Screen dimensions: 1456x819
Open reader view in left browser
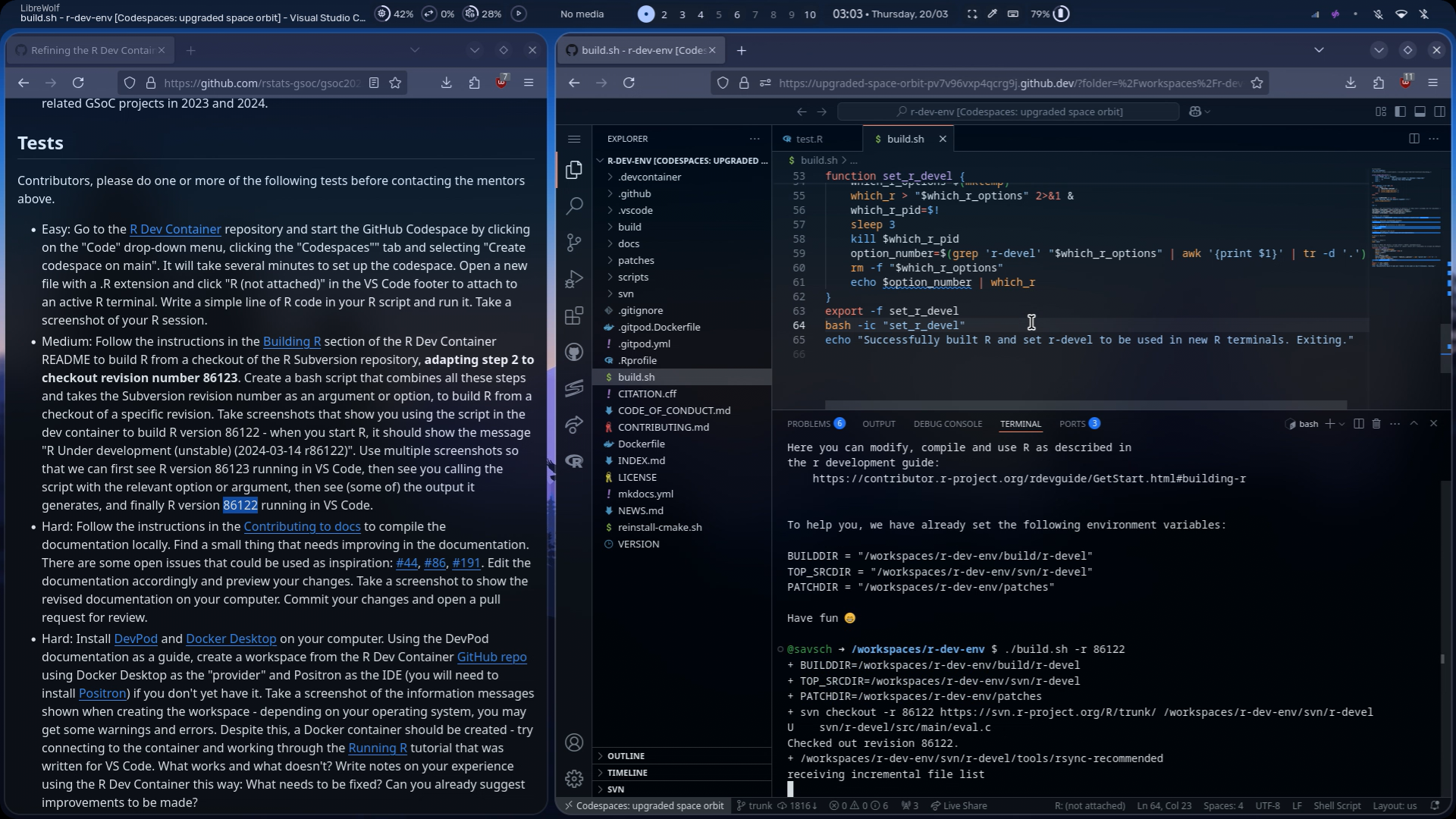coord(374,83)
